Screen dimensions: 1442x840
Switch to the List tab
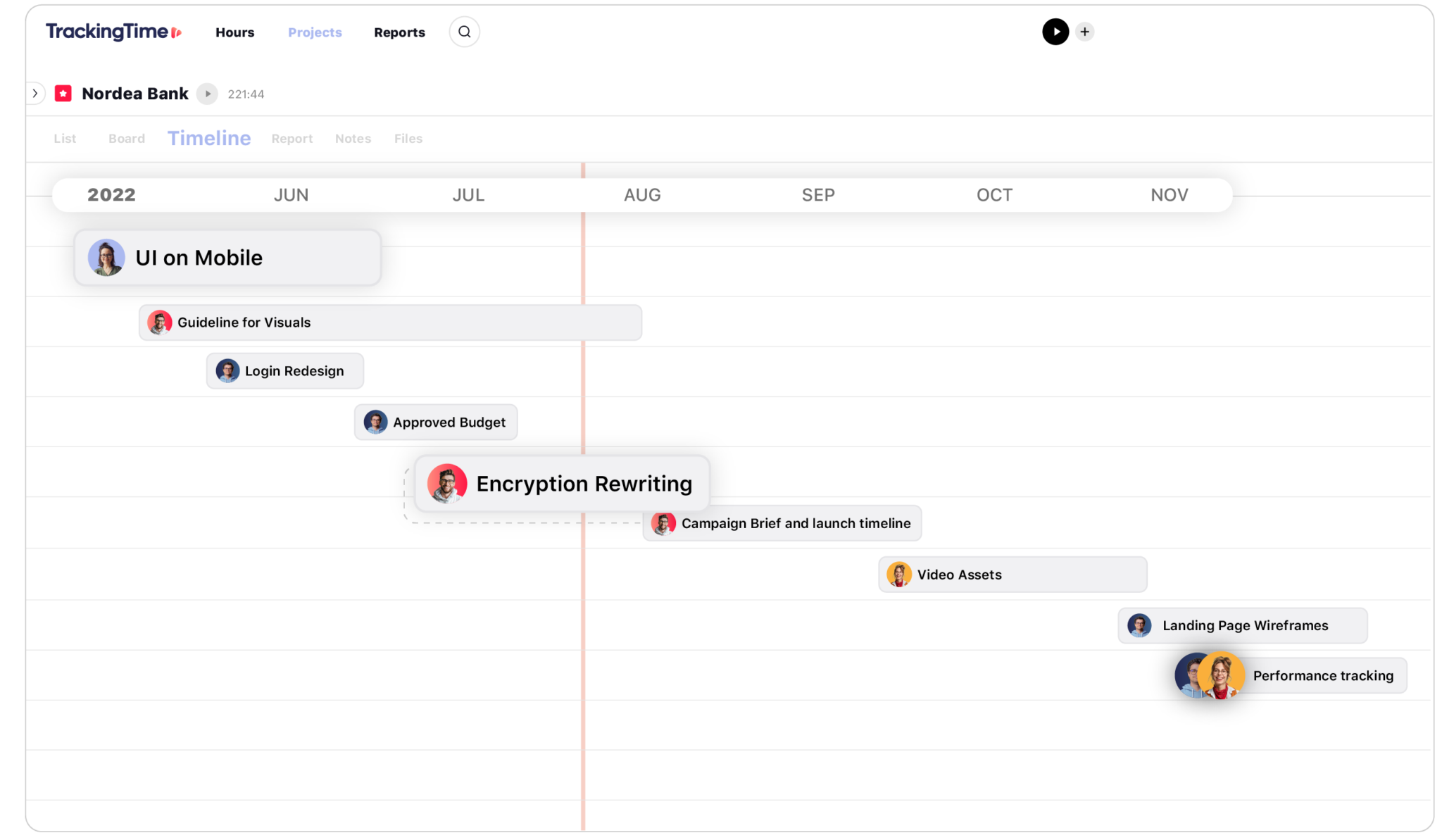[x=65, y=139]
